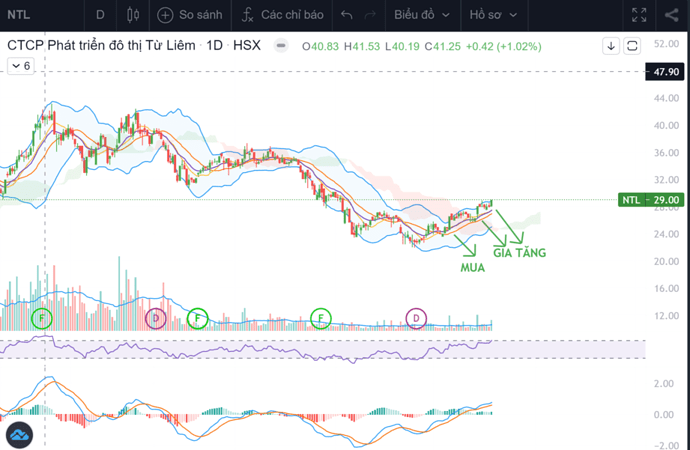Collapse the indicator legend with chevron 6
This screenshot has height=450, width=690.
(x=21, y=66)
